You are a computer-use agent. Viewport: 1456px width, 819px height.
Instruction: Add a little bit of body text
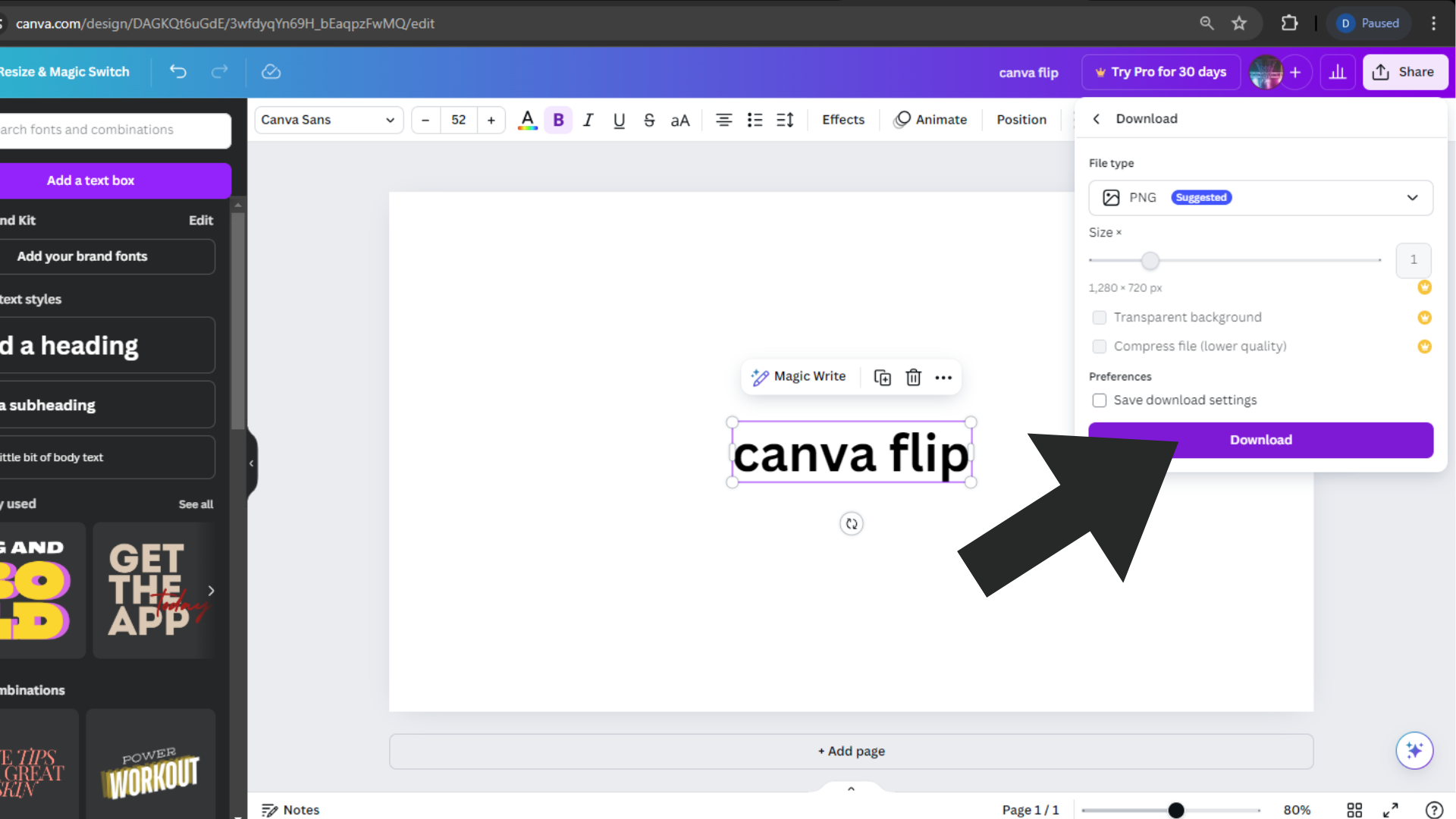click(x=107, y=457)
